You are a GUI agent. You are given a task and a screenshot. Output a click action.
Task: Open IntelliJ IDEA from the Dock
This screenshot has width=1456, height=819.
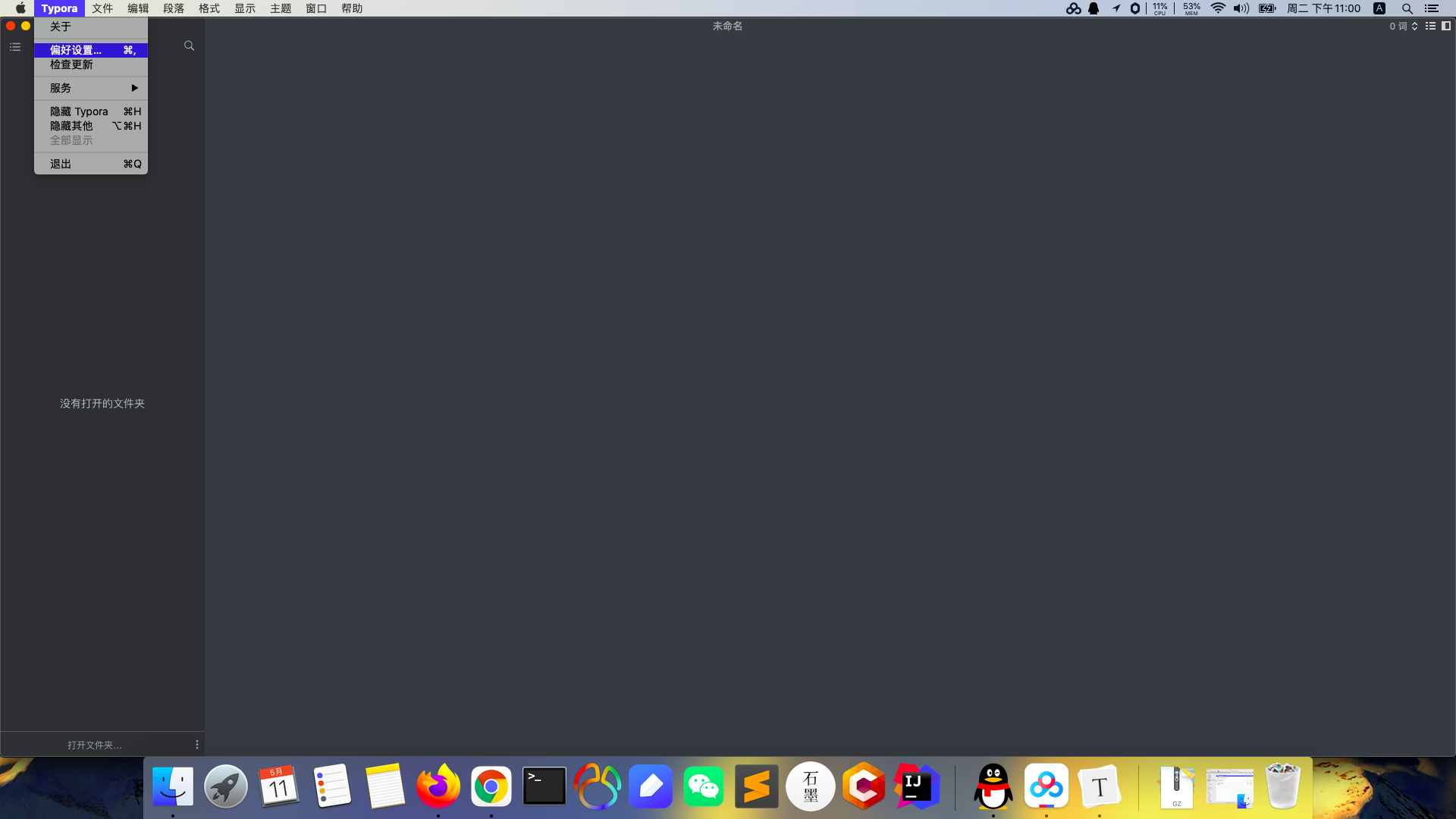(x=917, y=787)
